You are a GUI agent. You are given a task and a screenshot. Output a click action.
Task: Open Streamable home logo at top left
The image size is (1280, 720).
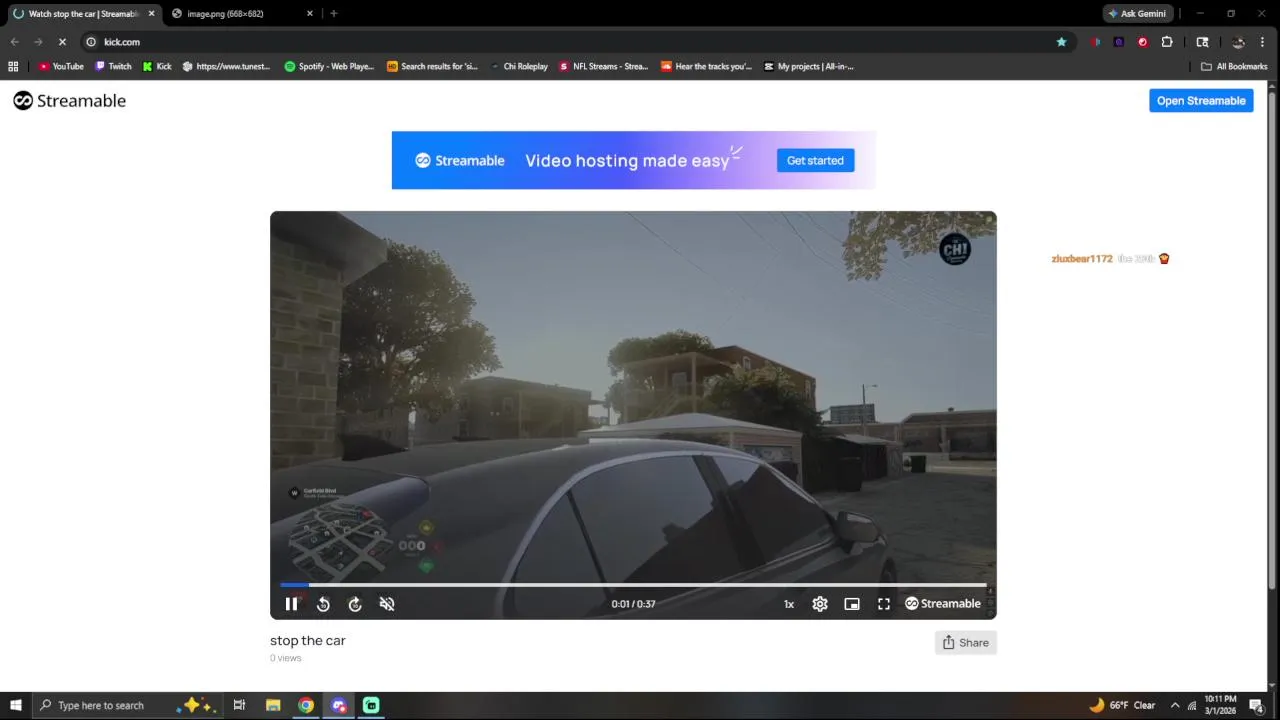70,101
